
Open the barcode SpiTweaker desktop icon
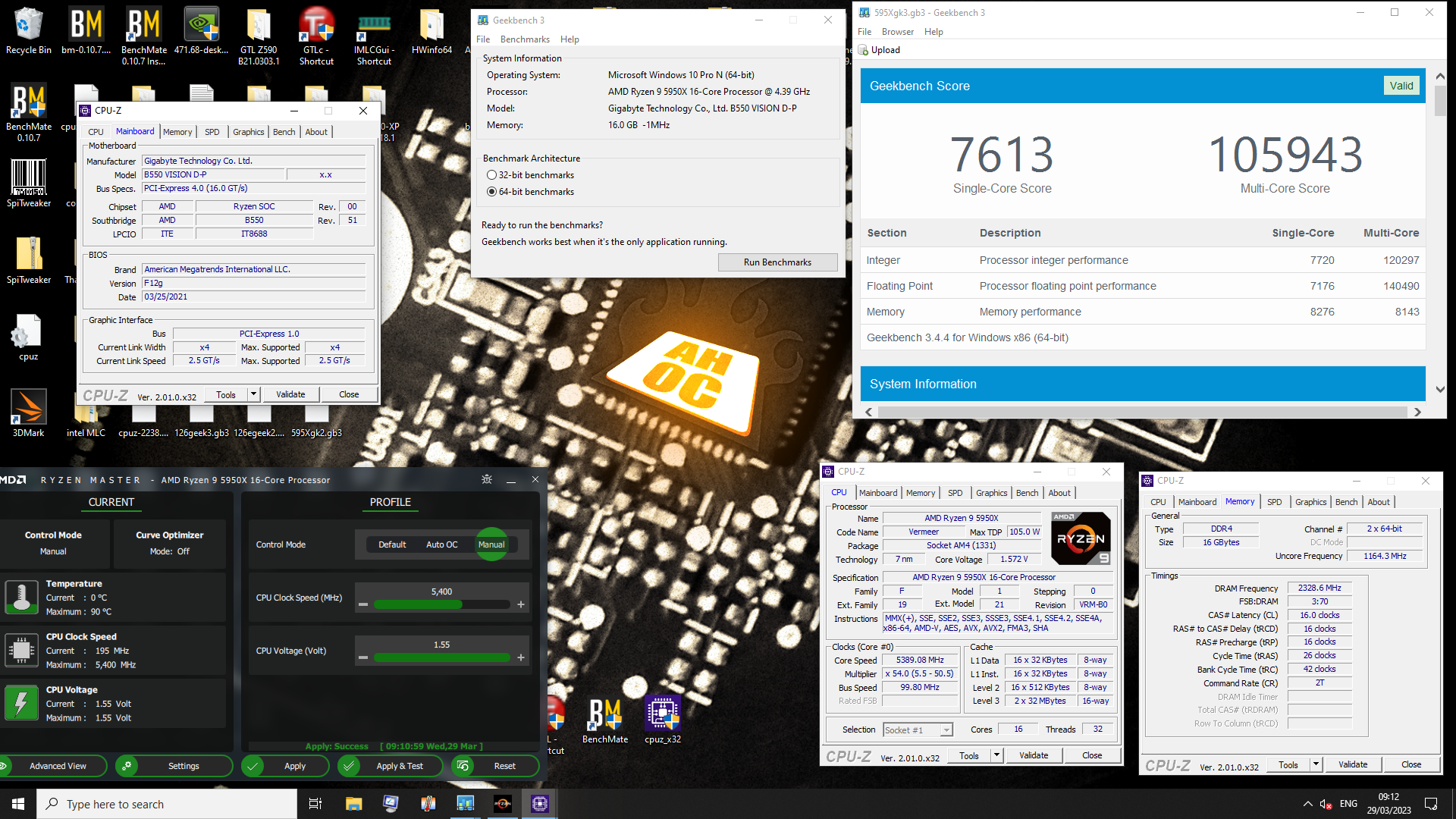click(29, 183)
